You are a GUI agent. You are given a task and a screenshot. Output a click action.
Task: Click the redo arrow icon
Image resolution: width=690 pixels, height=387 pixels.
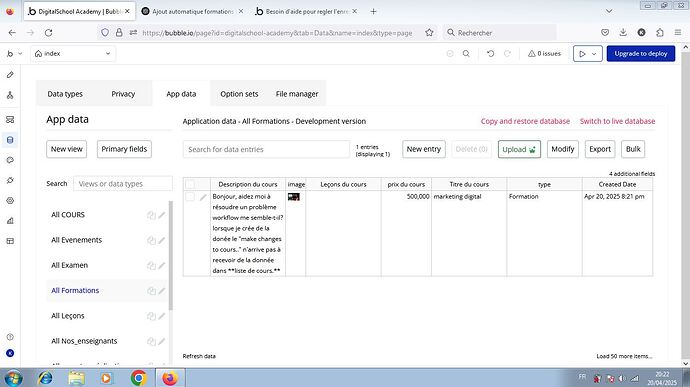click(507, 54)
